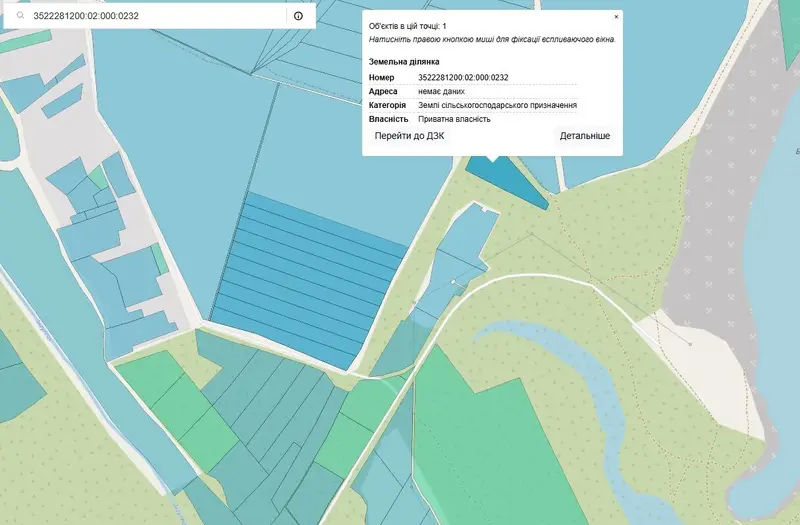
Task: Click the Земельна ділянка popup heading
Action: point(404,62)
